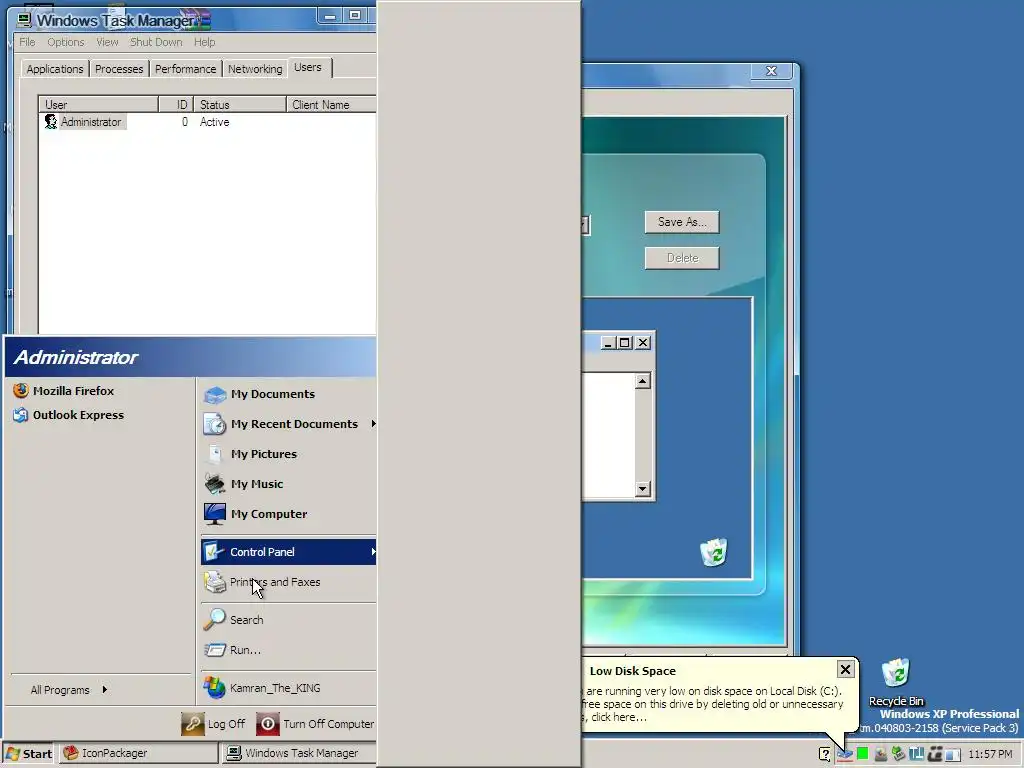Switch to the Performance tab

[x=185, y=69]
